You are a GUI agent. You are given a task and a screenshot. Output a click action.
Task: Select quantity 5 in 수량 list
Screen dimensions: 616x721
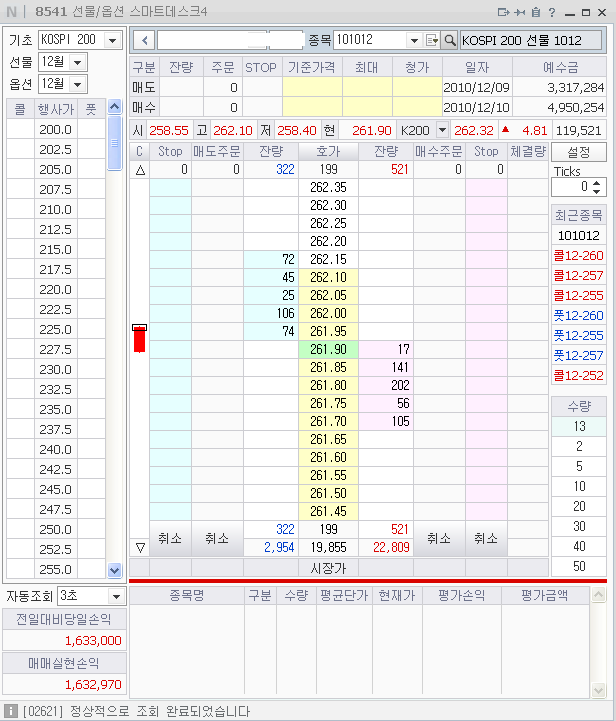(579, 466)
